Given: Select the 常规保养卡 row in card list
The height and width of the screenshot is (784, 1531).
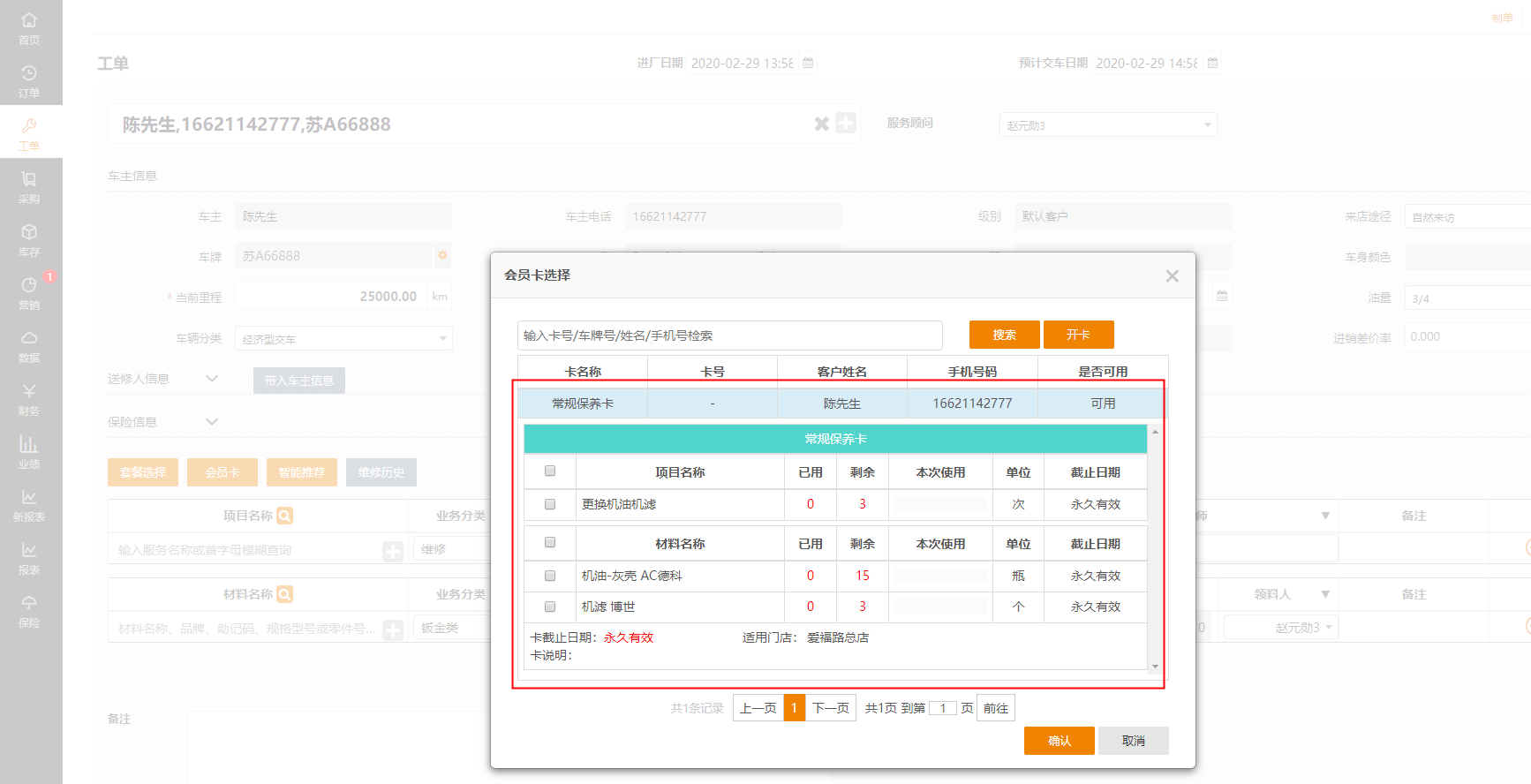Looking at the screenshot, I should click(x=842, y=403).
